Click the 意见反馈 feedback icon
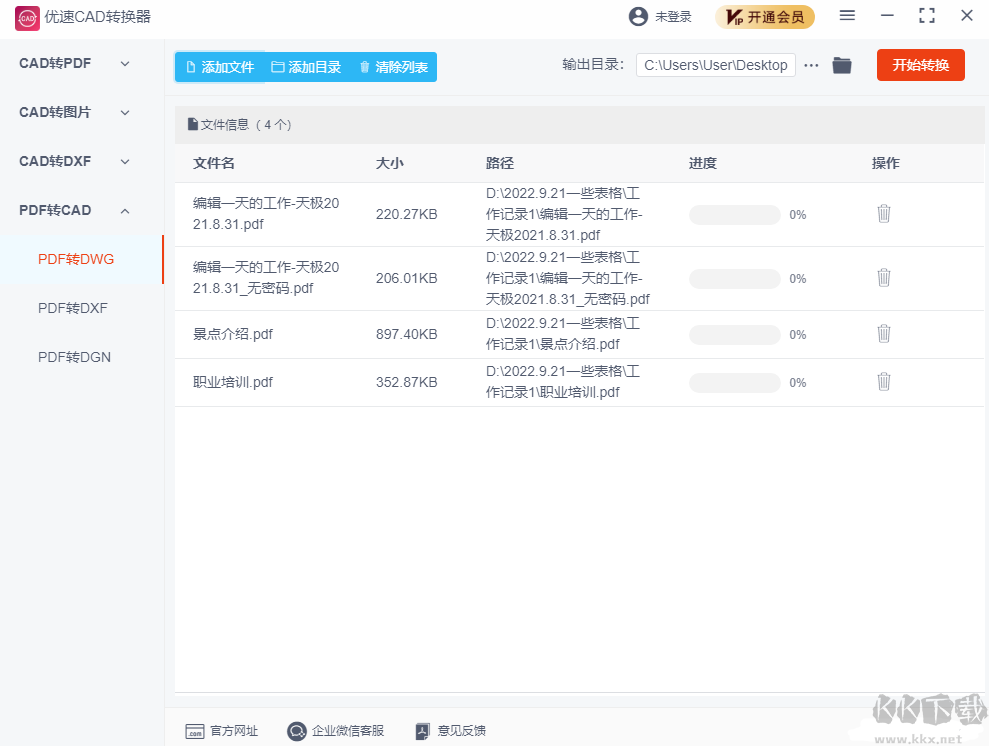The width and height of the screenshot is (989, 746). pos(424,731)
